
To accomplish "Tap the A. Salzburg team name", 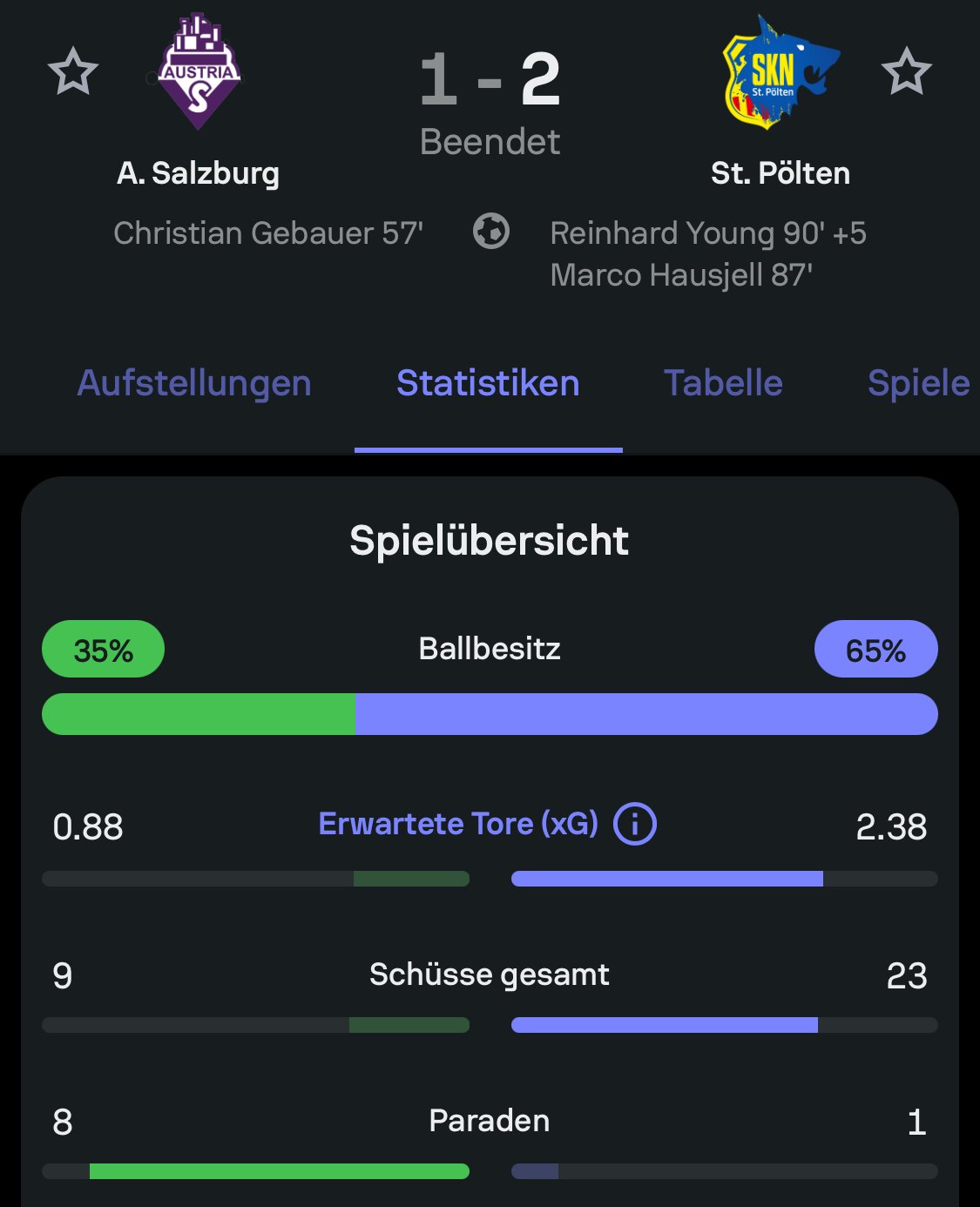I will tap(199, 173).
